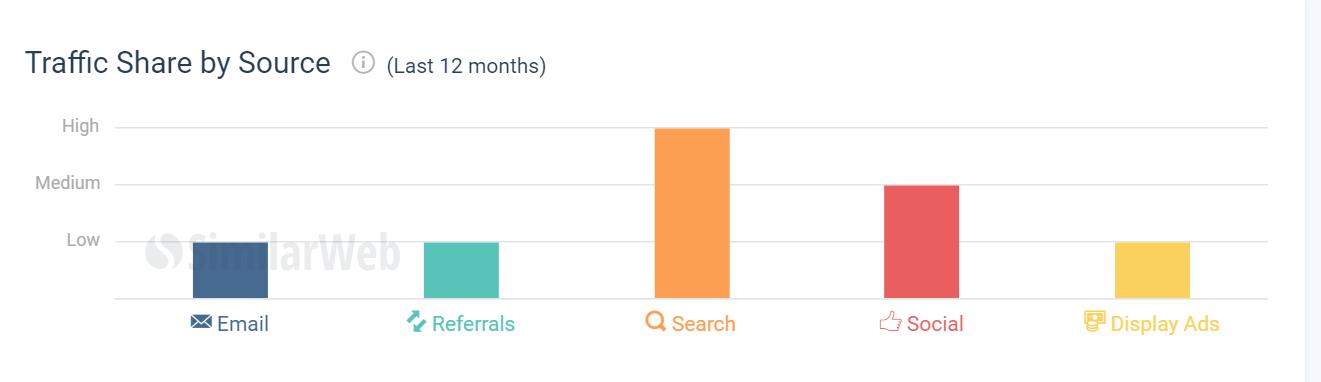Click the Search magnifier icon
1321x382 pixels.
pyautogui.click(x=656, y=322)
